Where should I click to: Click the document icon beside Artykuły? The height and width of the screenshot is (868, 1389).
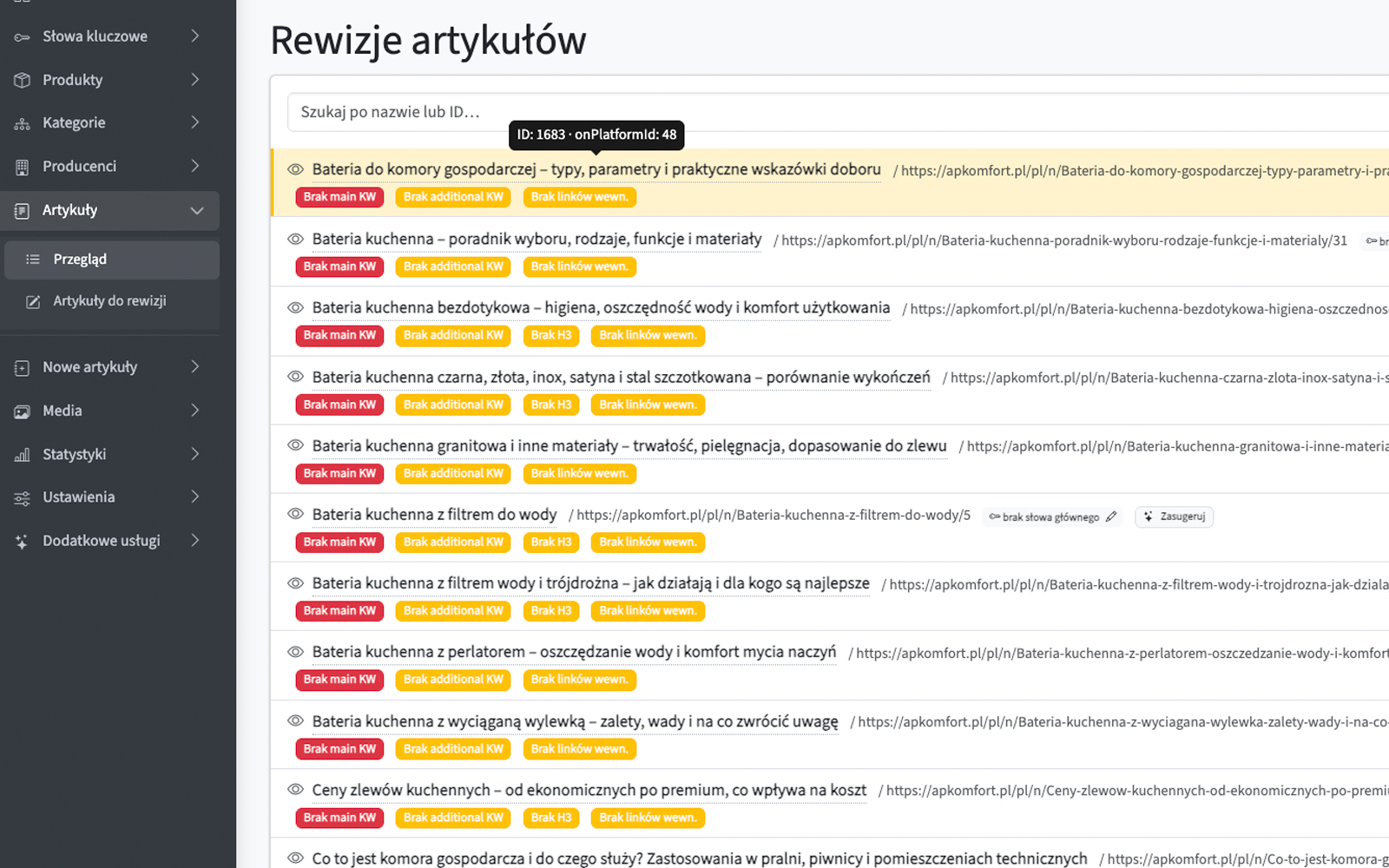(22, 210)
